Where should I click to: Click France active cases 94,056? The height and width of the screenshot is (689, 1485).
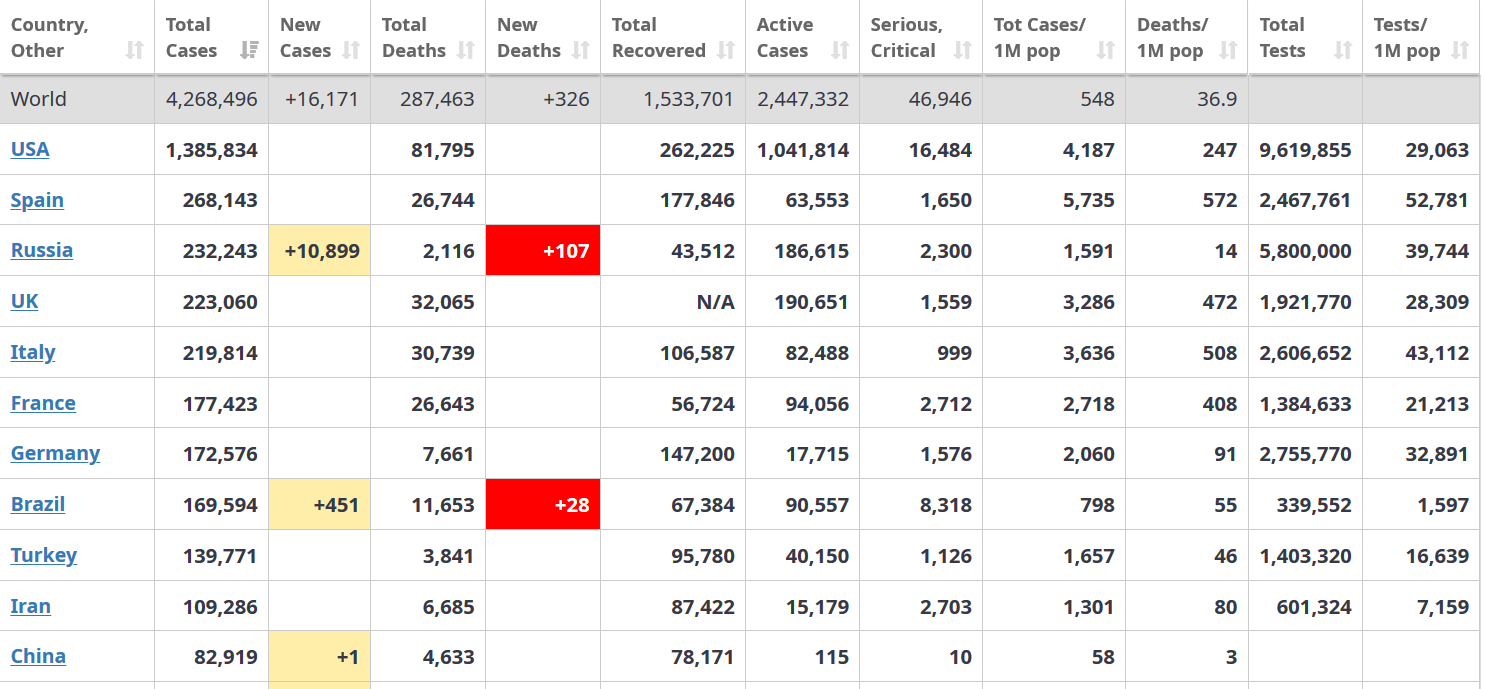tap(817, 404)
